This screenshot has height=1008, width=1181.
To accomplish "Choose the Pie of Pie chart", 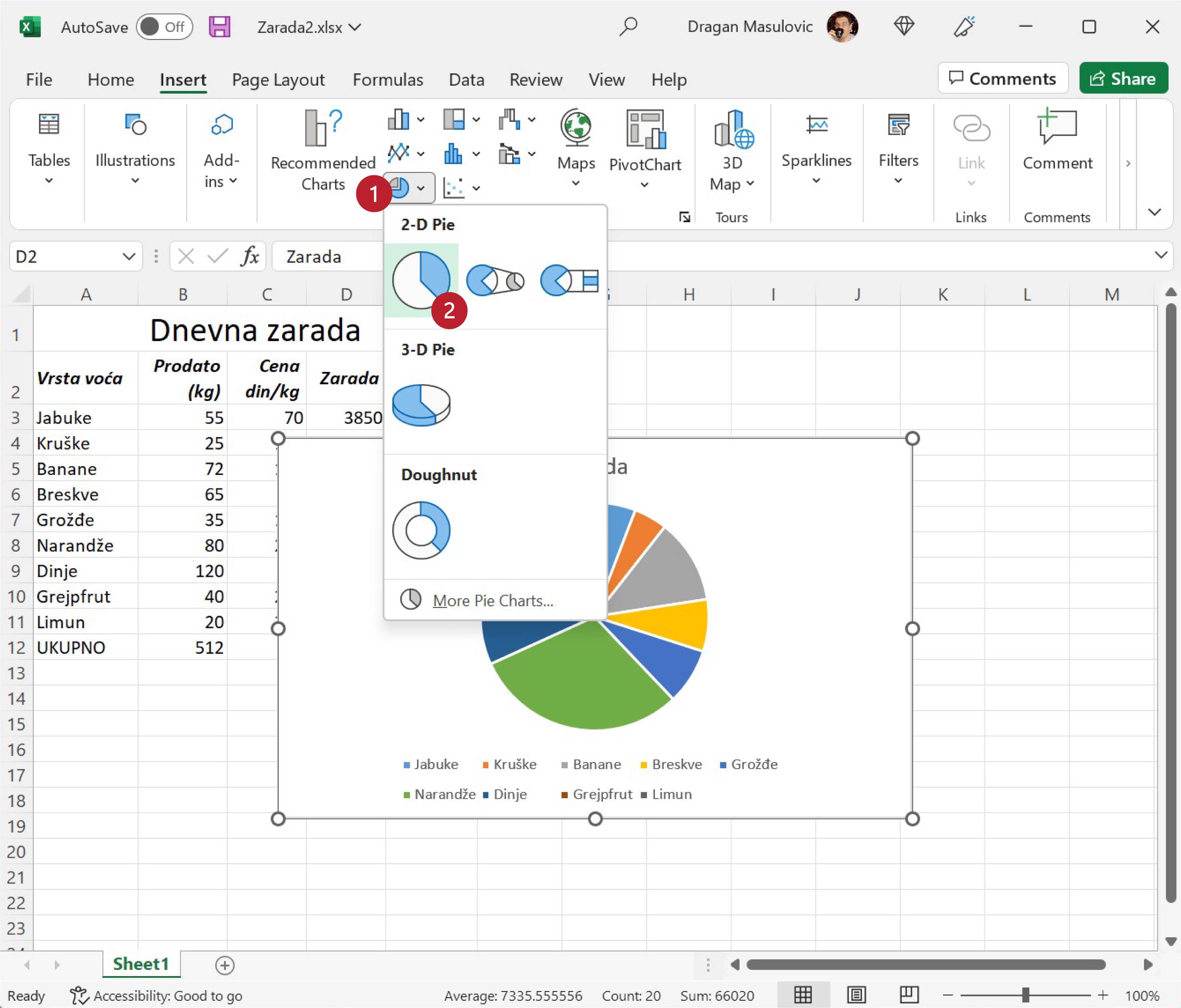I will [x=495, y=280].
